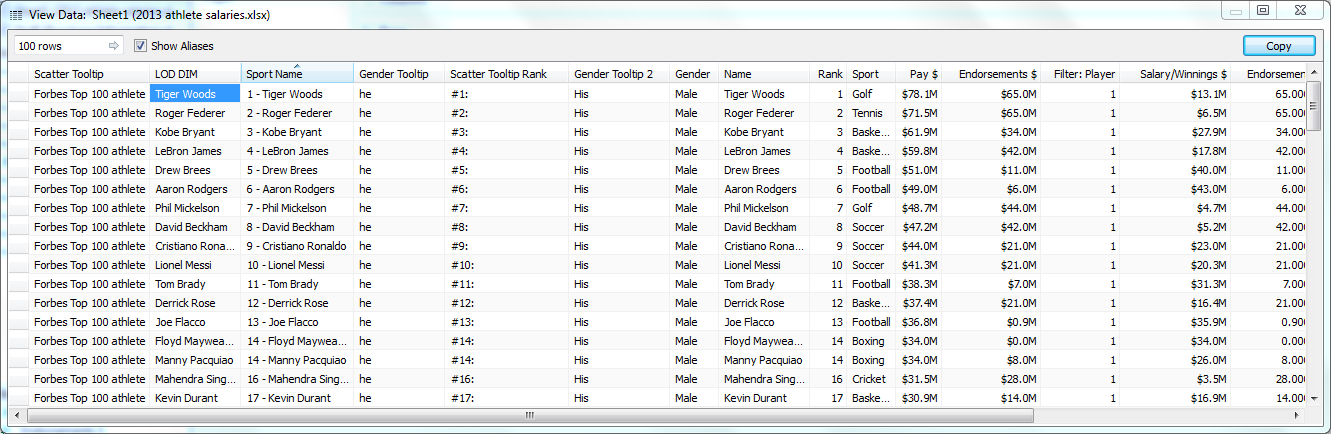Select the Endorsements $ column header

[x=991, y=74]
